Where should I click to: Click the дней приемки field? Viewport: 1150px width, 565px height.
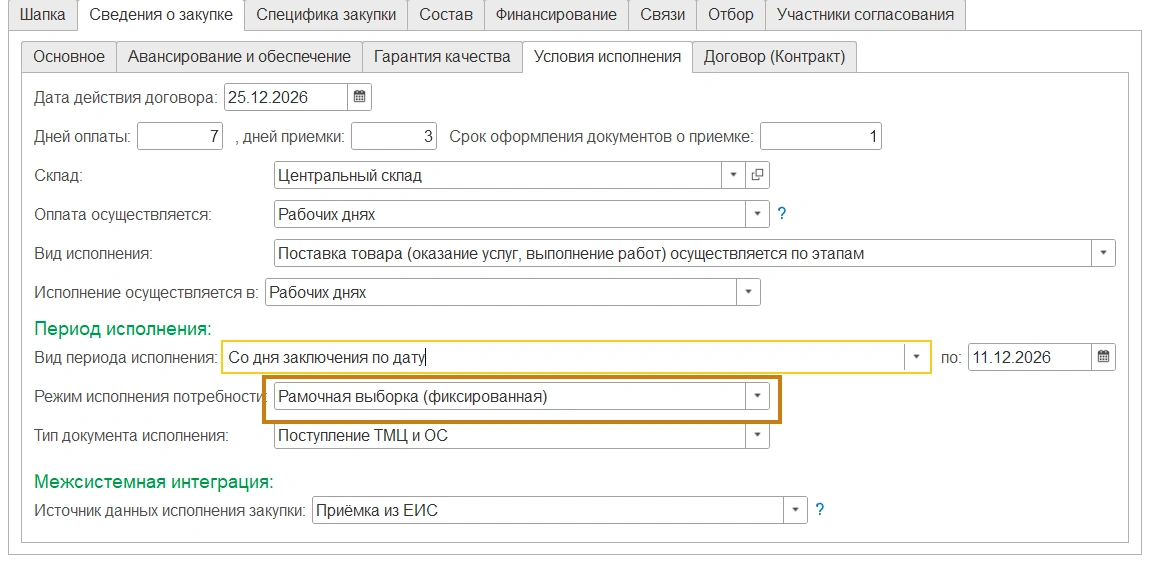[x=394, y=136]
